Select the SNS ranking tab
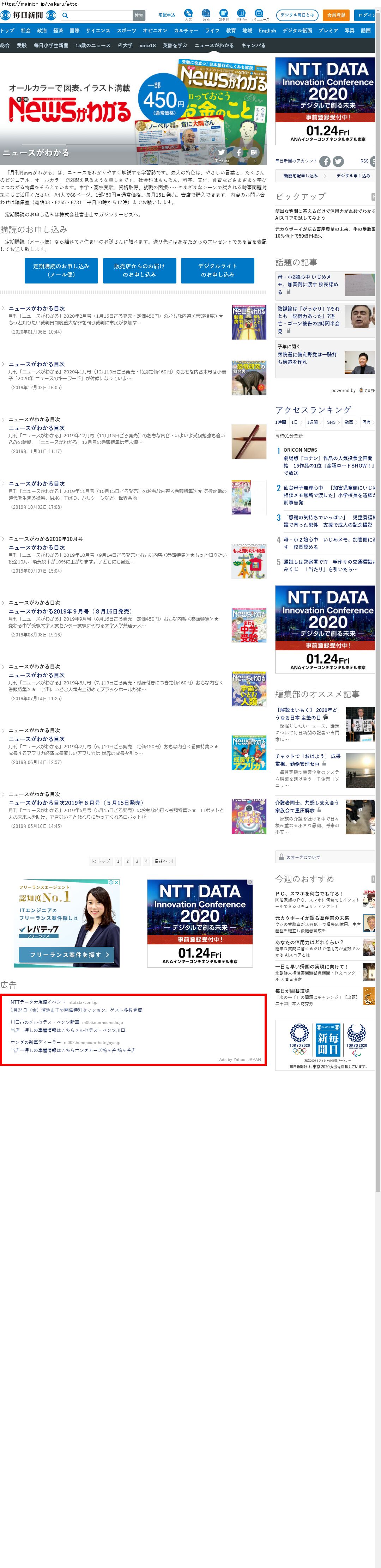The height and width of the screenshot is (1568, 381). pos(331,422)
